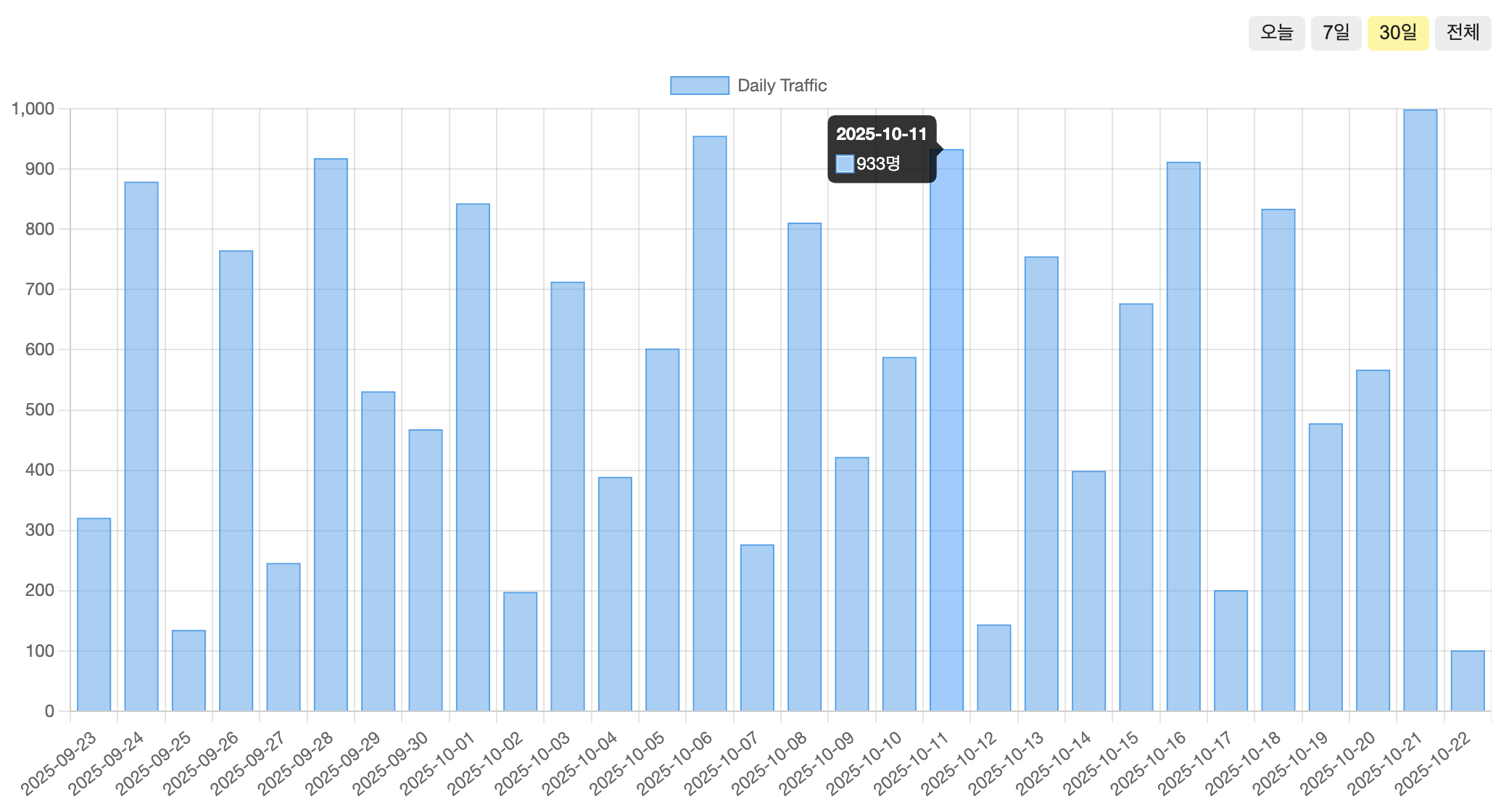Click the 2025-10-16 bar
The height and width of the screenshot is (812, 1501).
click(1183, 435)
